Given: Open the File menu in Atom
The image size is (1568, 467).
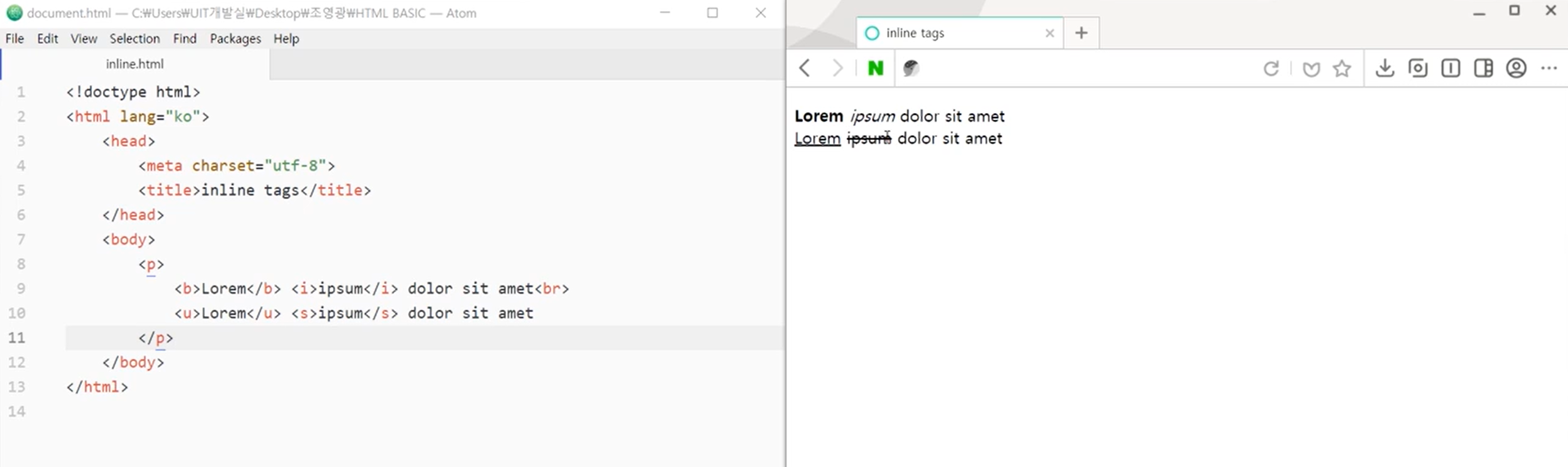Looking at the screenshot, I should pos(15,39).
